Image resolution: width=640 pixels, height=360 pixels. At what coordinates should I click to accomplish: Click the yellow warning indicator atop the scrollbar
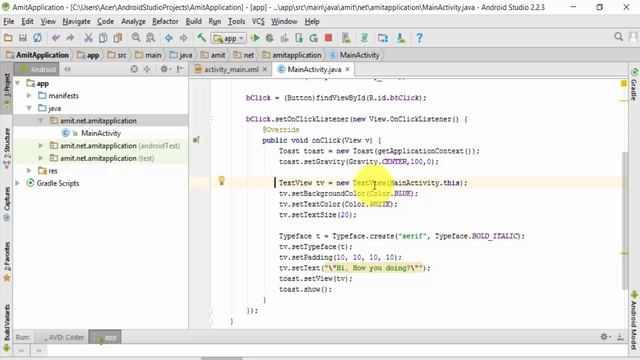624,83
